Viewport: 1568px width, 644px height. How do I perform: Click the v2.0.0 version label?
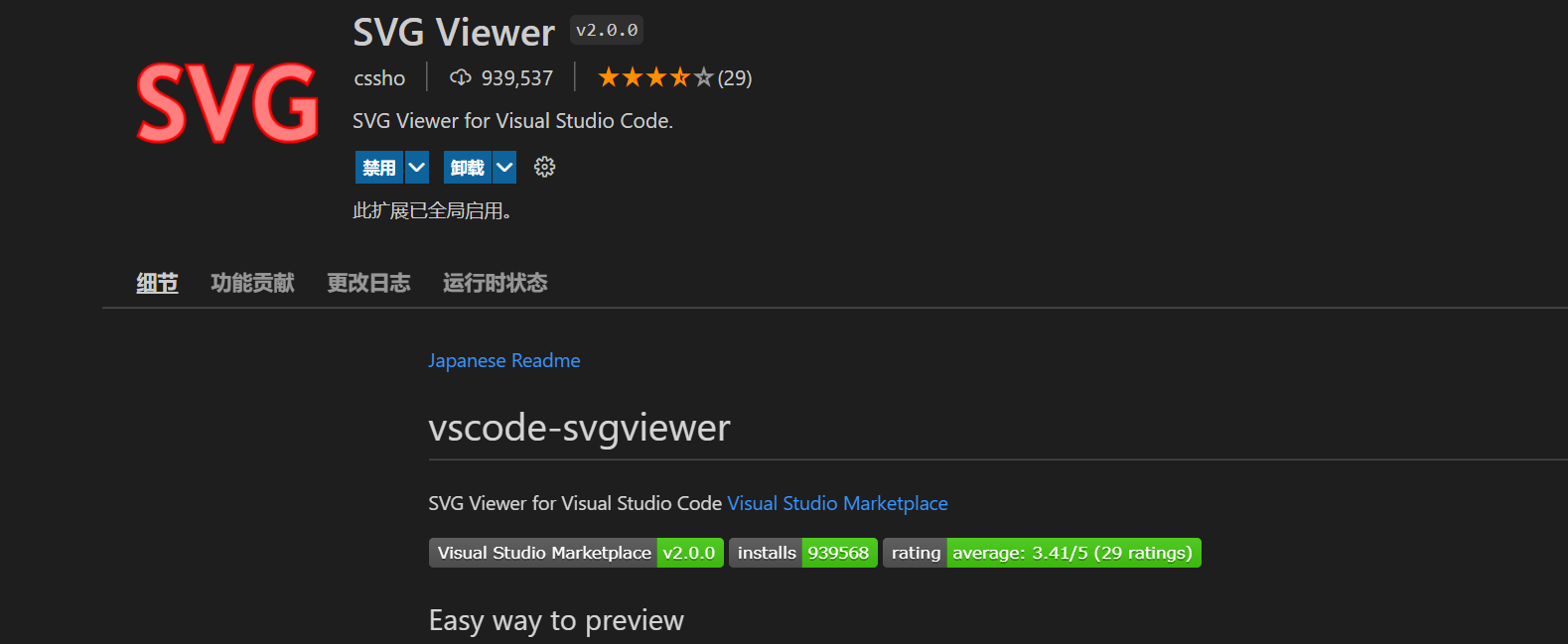(607, 31)
